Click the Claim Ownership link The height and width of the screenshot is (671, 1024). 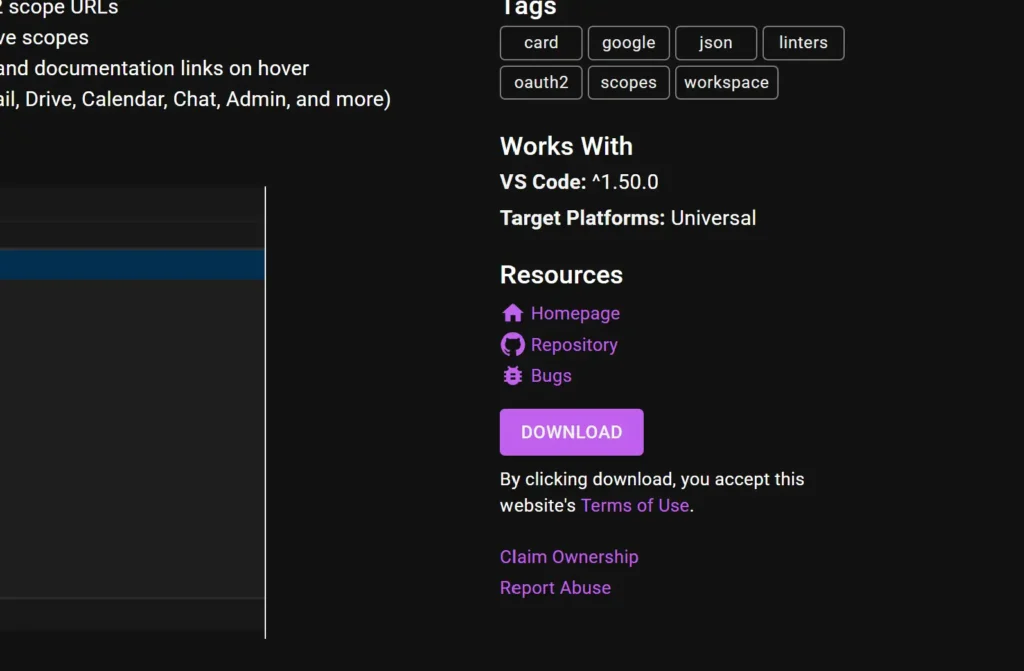(569, 557)
